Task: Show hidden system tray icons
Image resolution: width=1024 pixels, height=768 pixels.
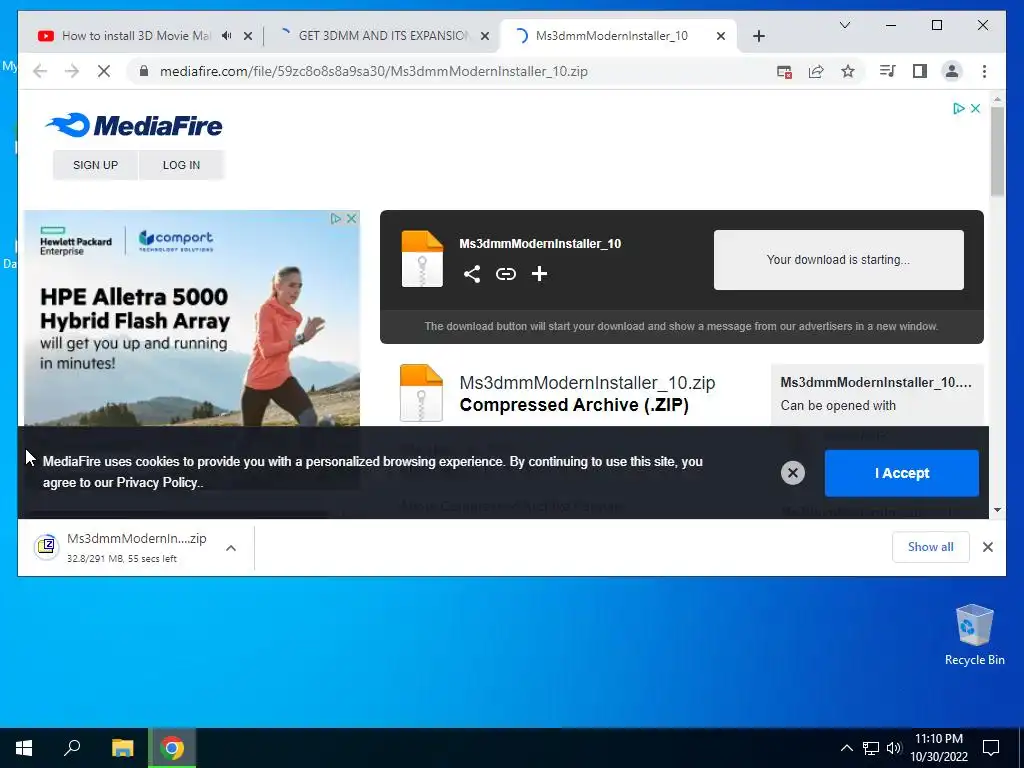Action: point(846,748)
